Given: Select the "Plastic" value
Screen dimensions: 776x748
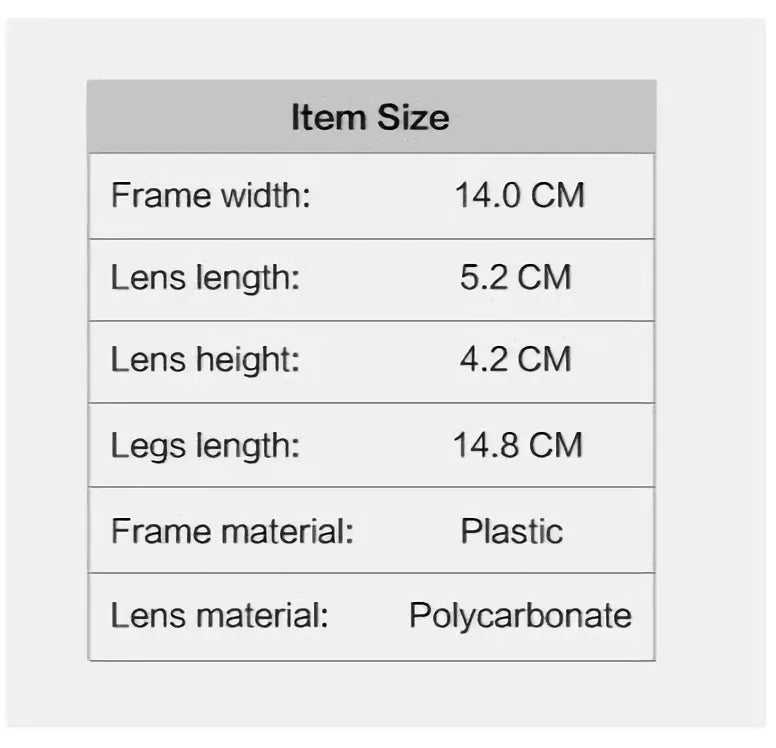Looking at the screenshot, I should pos(511,530).
